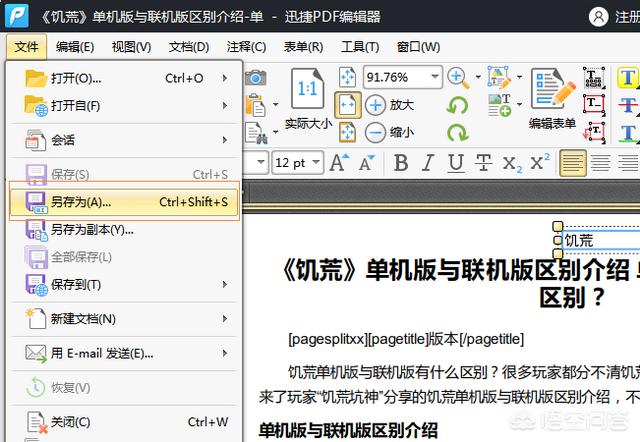This screenshot has height=442, width=640.
Task: Expand the zoom tool dropdown arrow
Action: [478, 77]
